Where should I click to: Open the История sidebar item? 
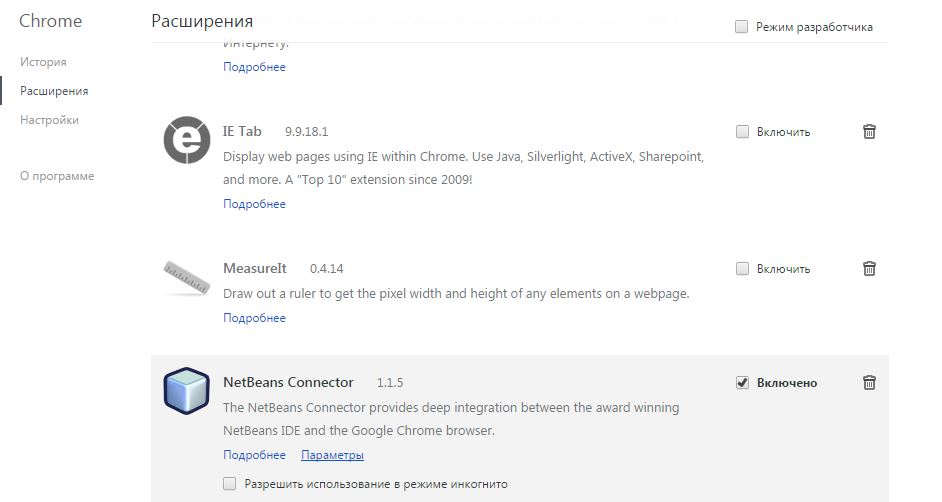tap(43, 62)
